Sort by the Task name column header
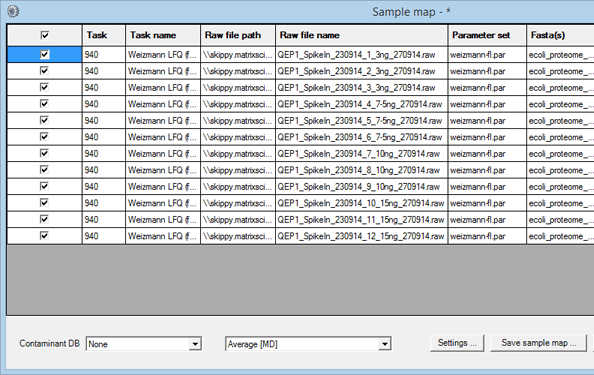594x375 pixels. coord(163,35)
